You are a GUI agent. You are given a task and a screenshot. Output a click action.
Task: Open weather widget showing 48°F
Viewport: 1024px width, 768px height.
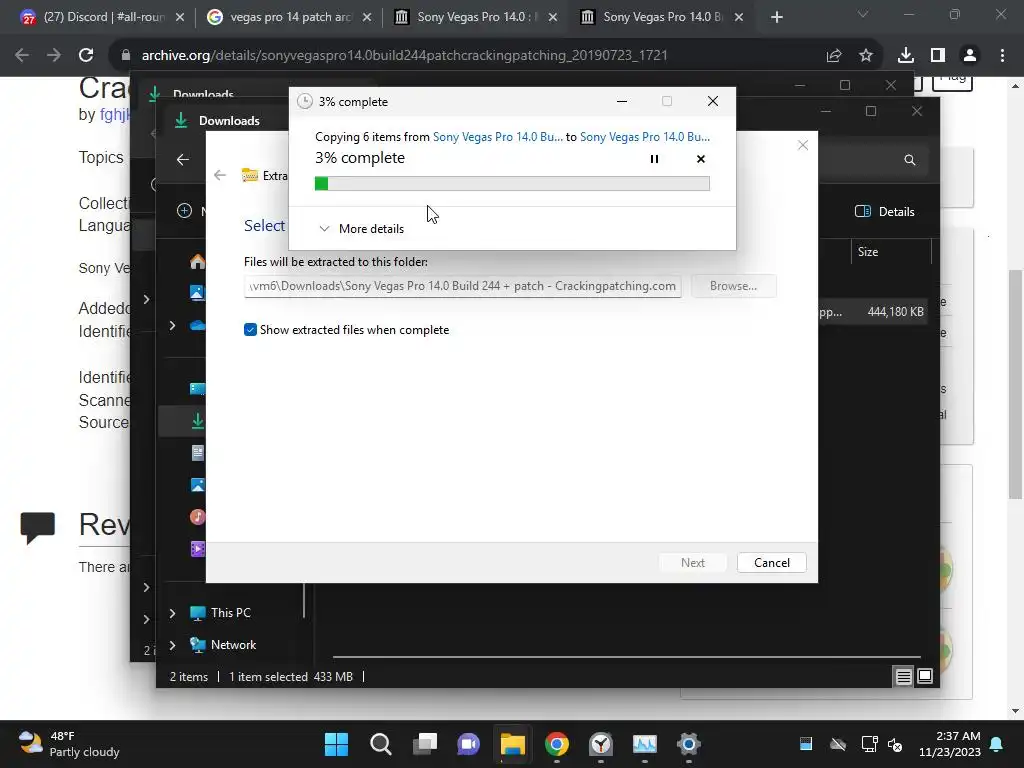point(69,744)
